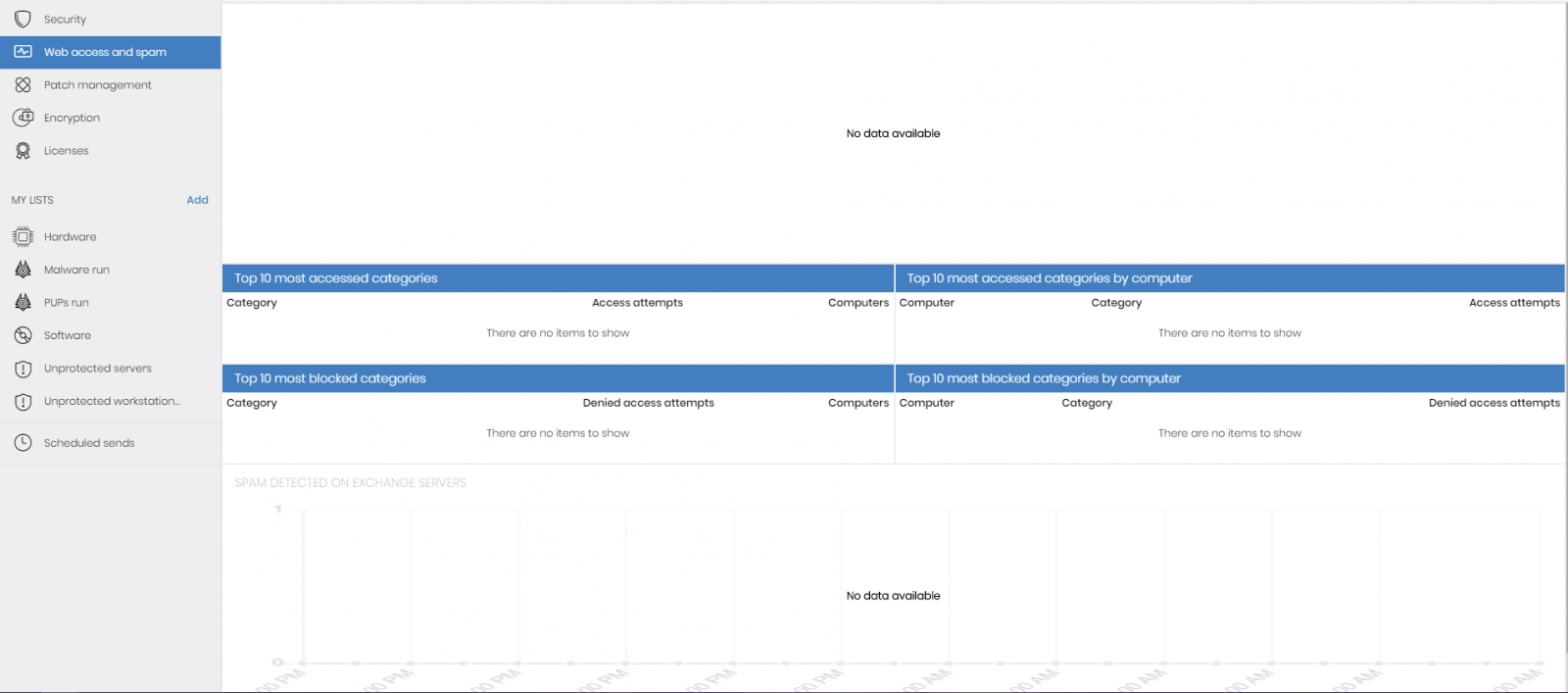Open the Patch management dashboard

[111, 85]
